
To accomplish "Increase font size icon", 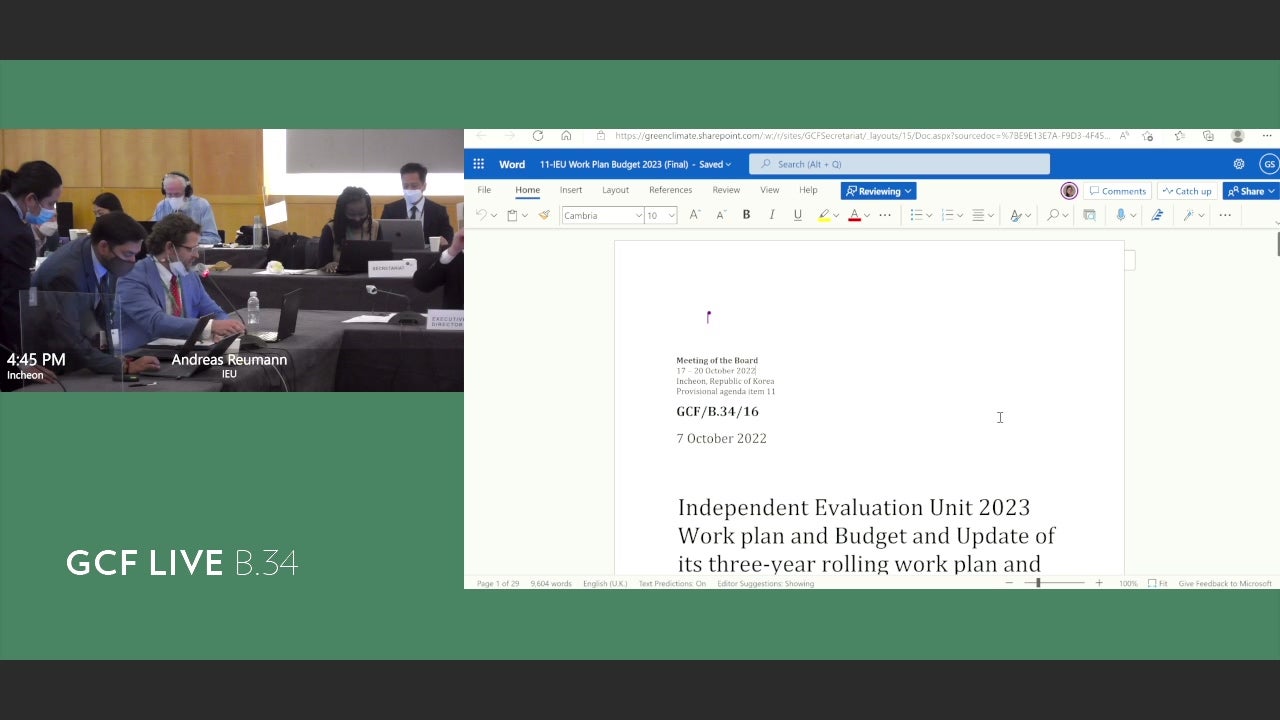I will (x=695, y=215).
